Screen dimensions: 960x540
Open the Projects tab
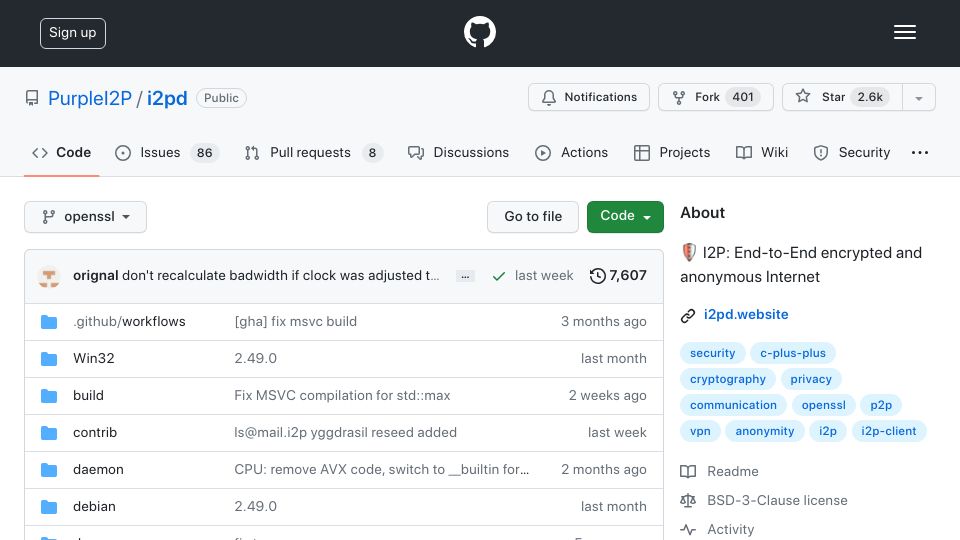pos(672,152)
